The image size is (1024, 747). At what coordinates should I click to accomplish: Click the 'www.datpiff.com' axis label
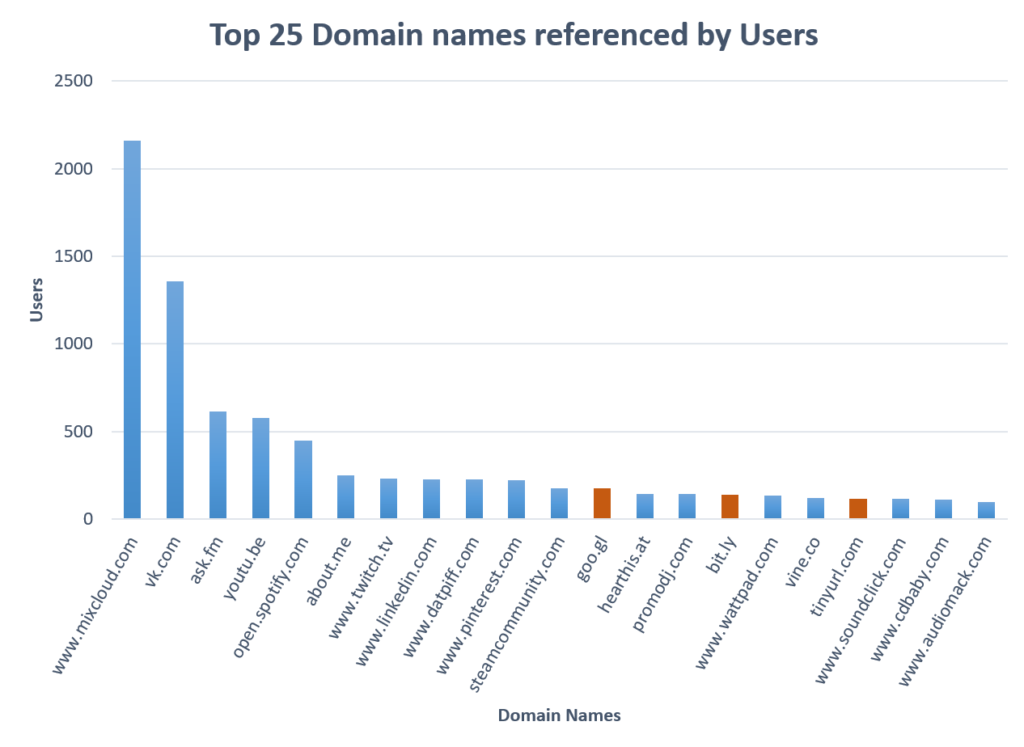441,597
